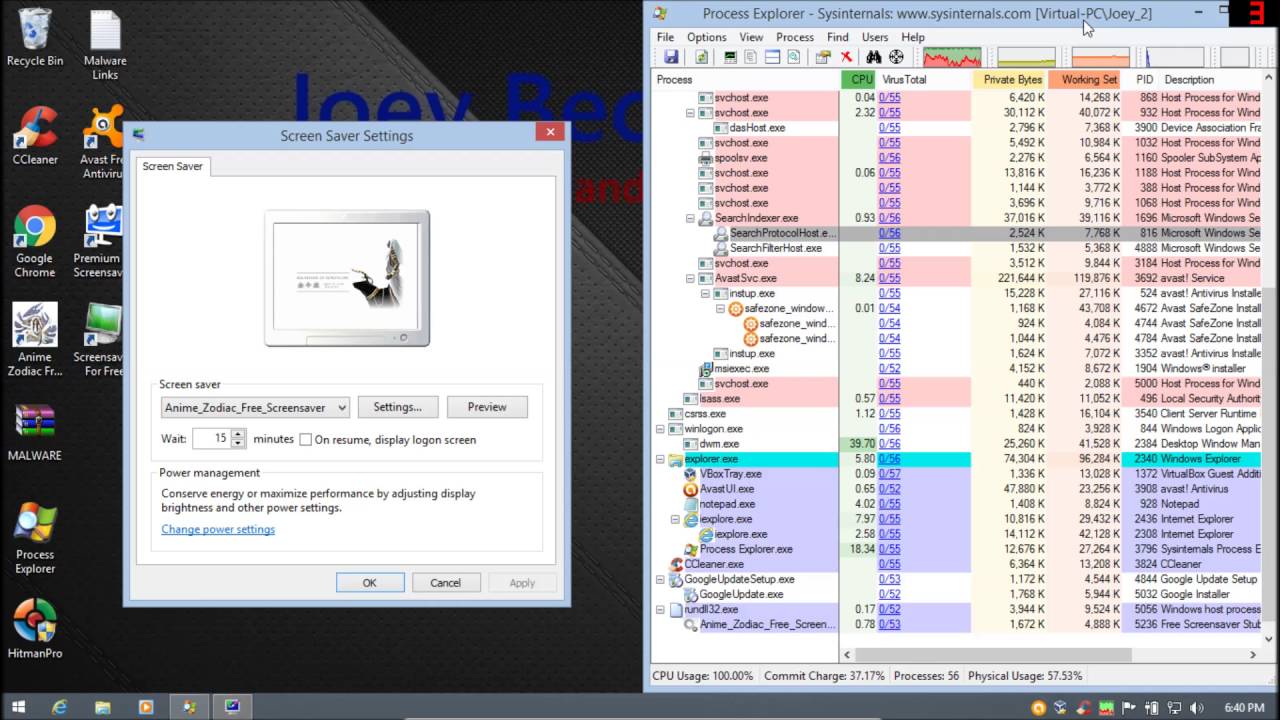Click the Save icon in Process Explorer toolbar
The height and width of the screenshot is (720, 1280).
(670, 57)
